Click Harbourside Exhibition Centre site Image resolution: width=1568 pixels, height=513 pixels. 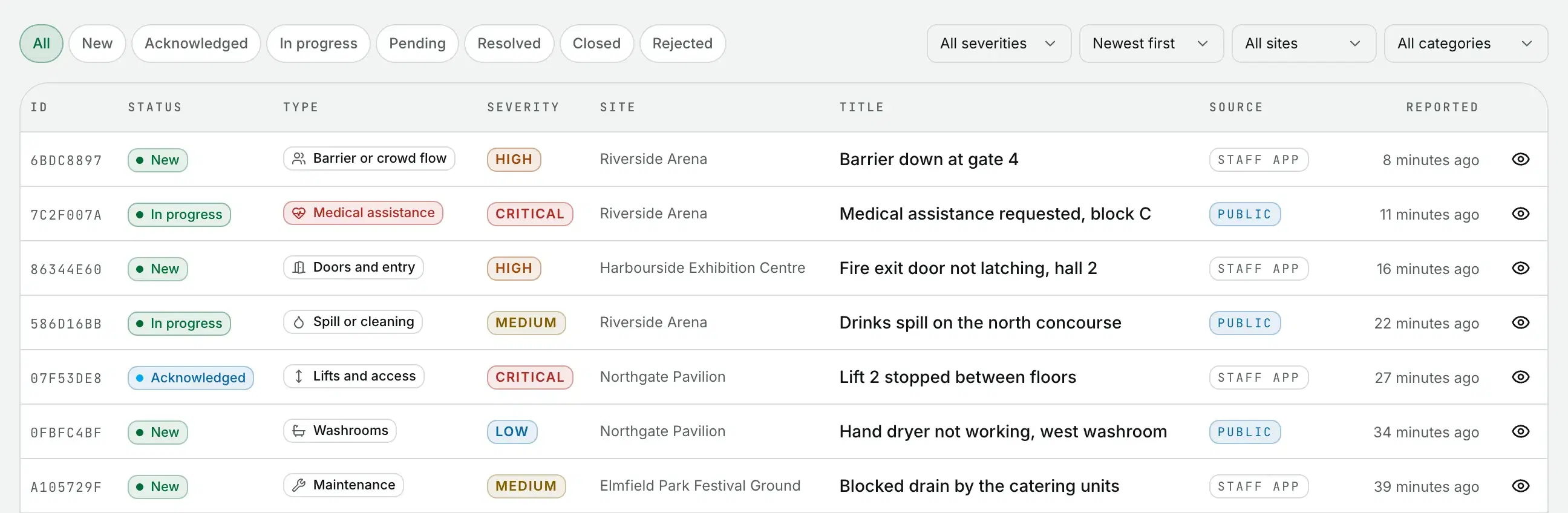click(x=702, y=269)
